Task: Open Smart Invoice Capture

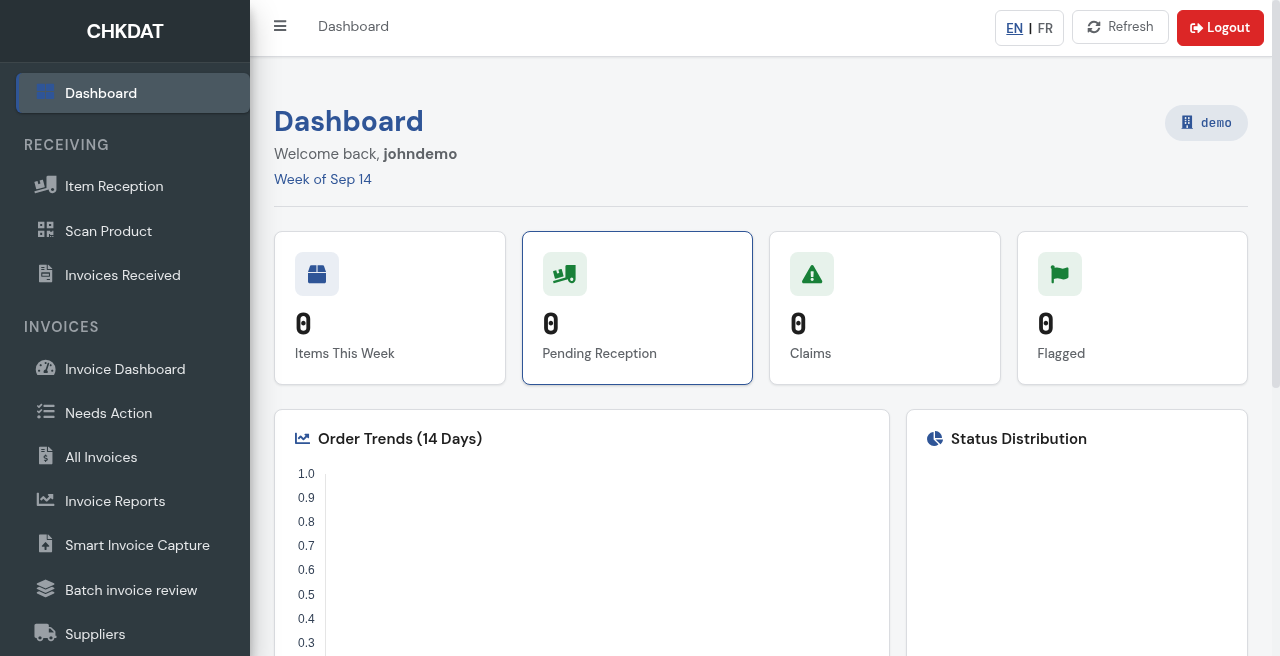Action: tap(133, 544)
